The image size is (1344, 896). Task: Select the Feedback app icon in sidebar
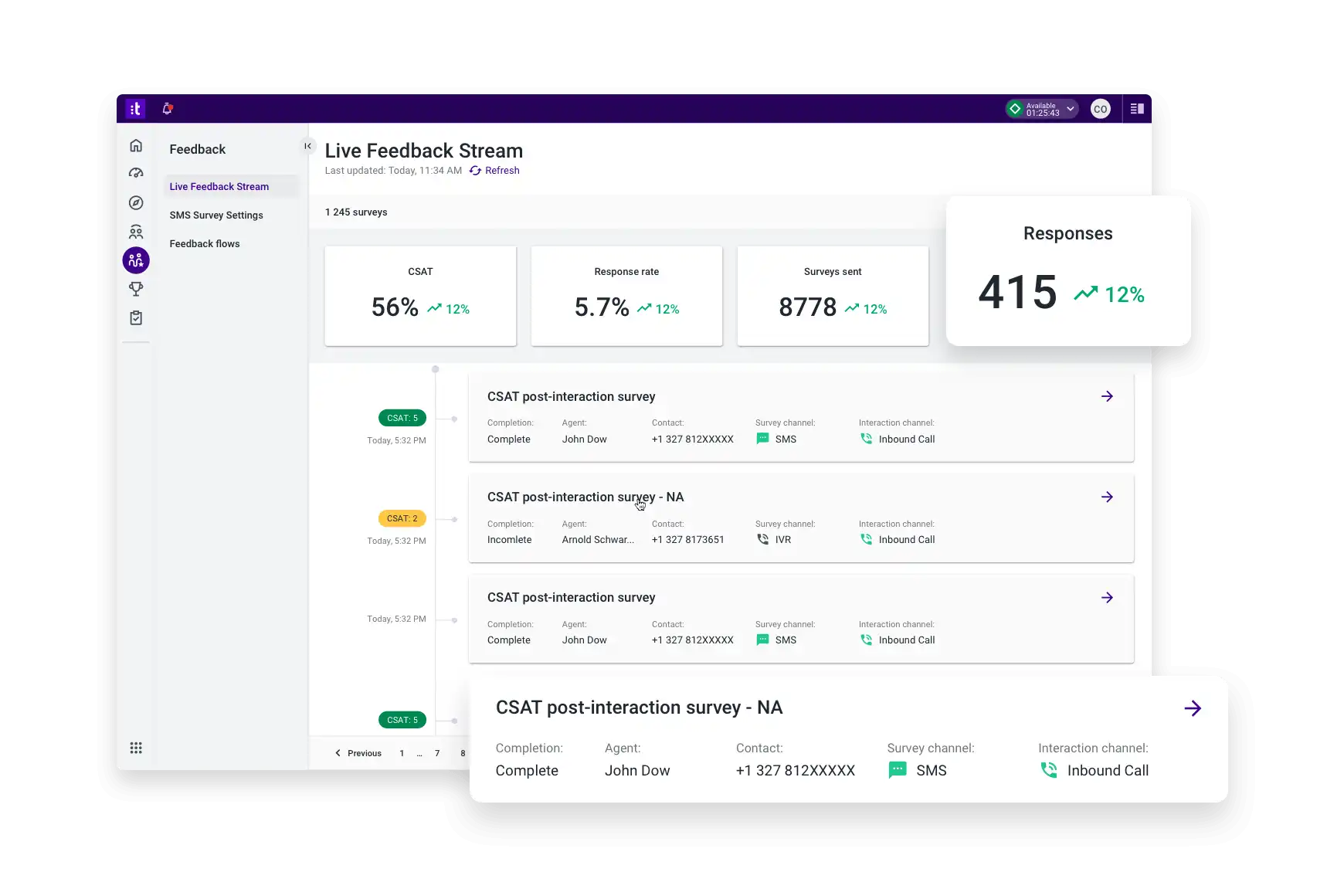tap(136, 260)
